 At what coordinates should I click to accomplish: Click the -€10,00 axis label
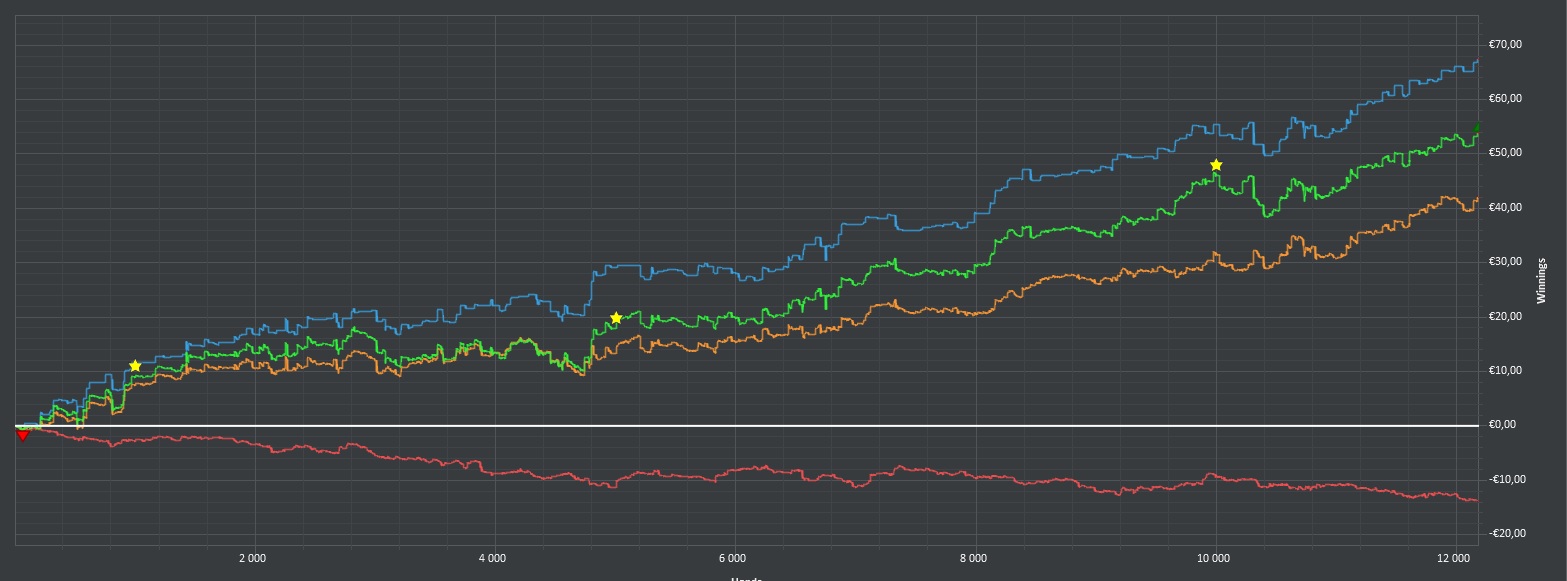pos(1505,479)
